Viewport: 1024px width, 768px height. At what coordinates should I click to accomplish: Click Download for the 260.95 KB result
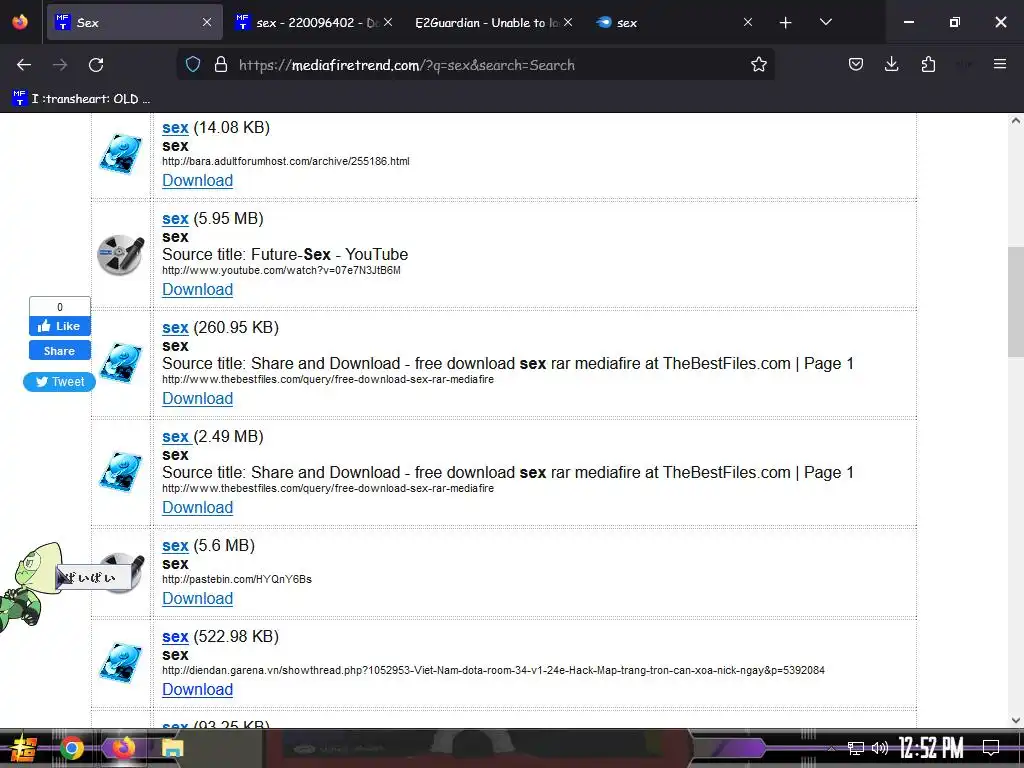tap(197, 399)
